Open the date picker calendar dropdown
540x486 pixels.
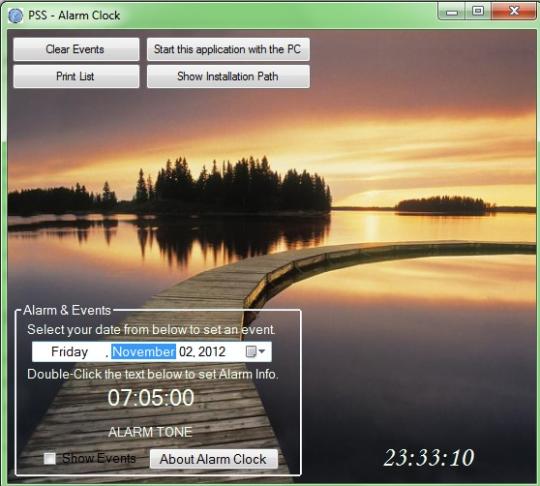[x=256, y=352]
